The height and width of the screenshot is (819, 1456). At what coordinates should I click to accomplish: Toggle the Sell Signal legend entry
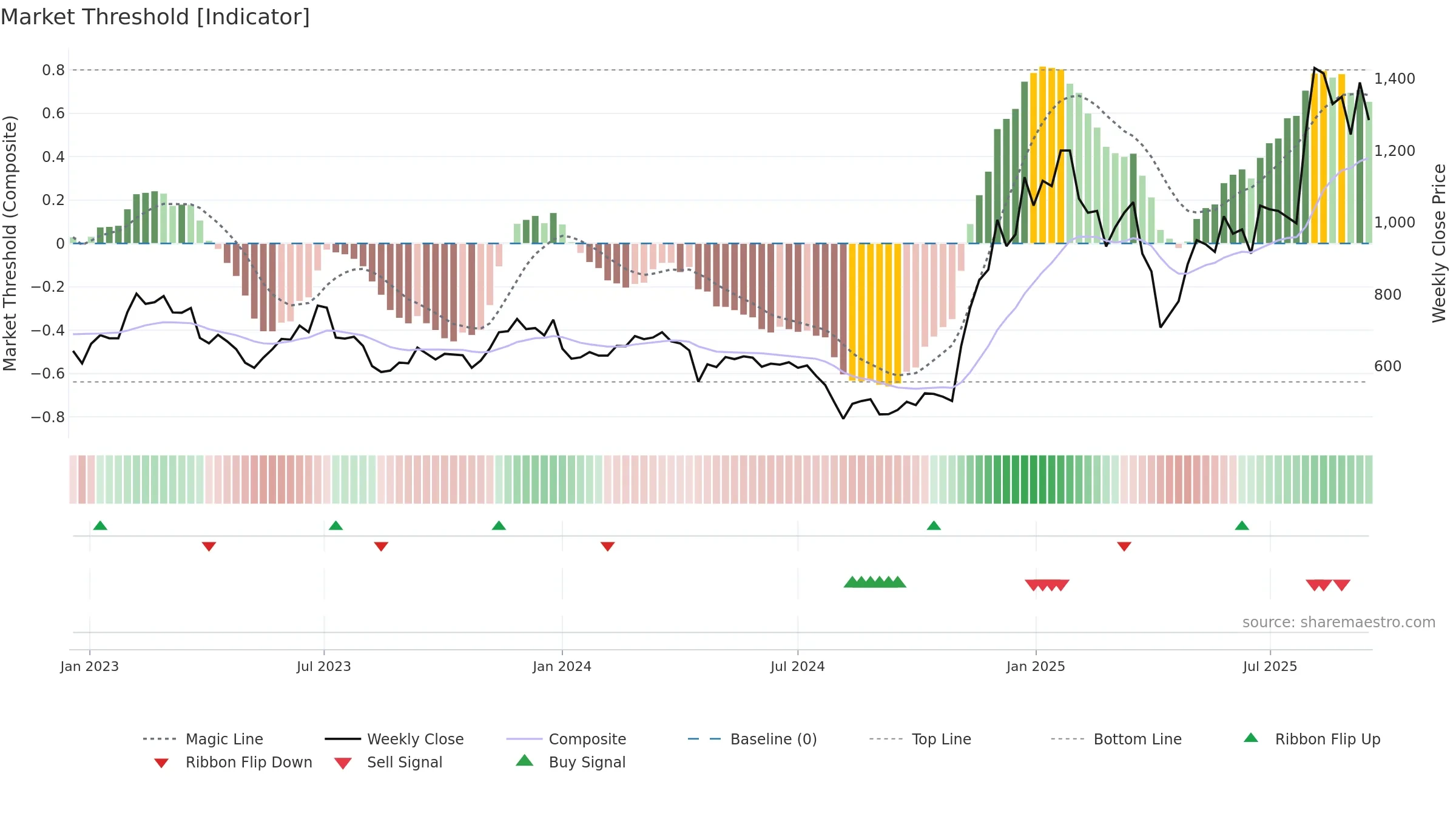coord(388,762)
